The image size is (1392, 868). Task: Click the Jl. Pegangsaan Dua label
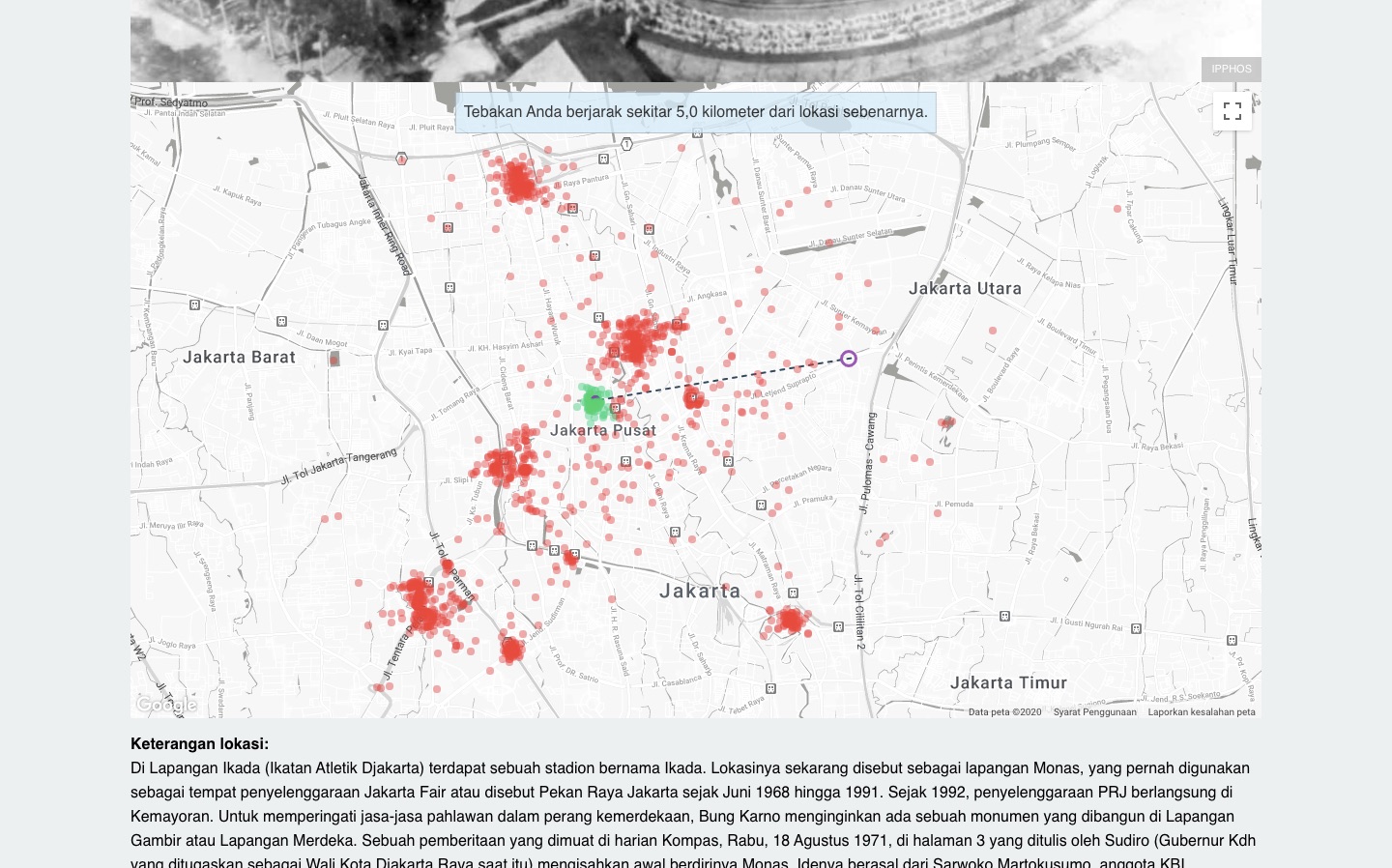(1108, 398)
